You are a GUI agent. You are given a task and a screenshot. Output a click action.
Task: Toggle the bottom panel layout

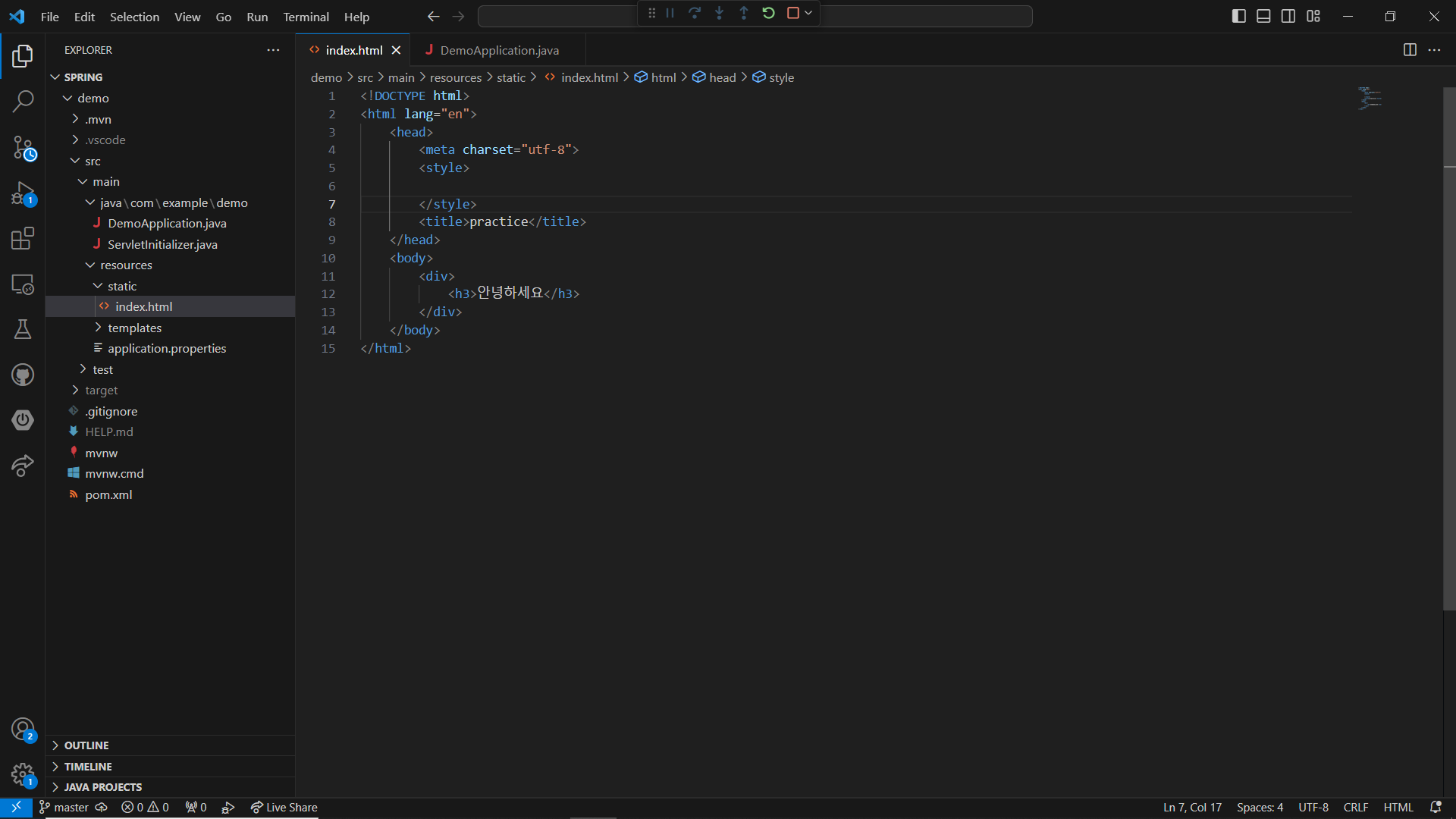click(x=1263, y=16)
